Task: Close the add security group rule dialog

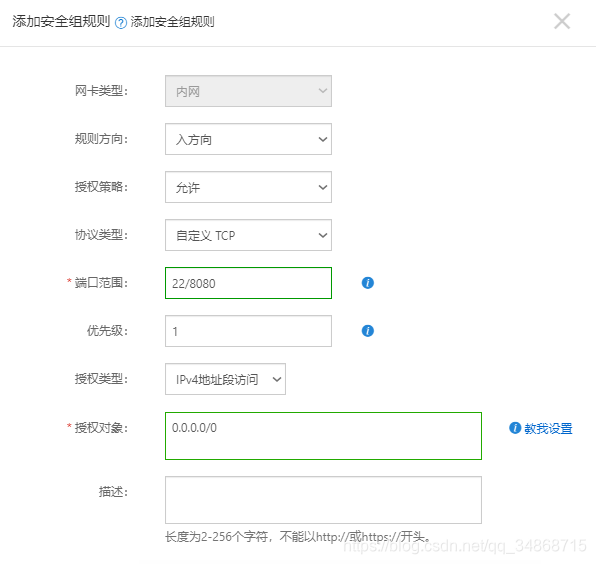Action: coord(562,21)
